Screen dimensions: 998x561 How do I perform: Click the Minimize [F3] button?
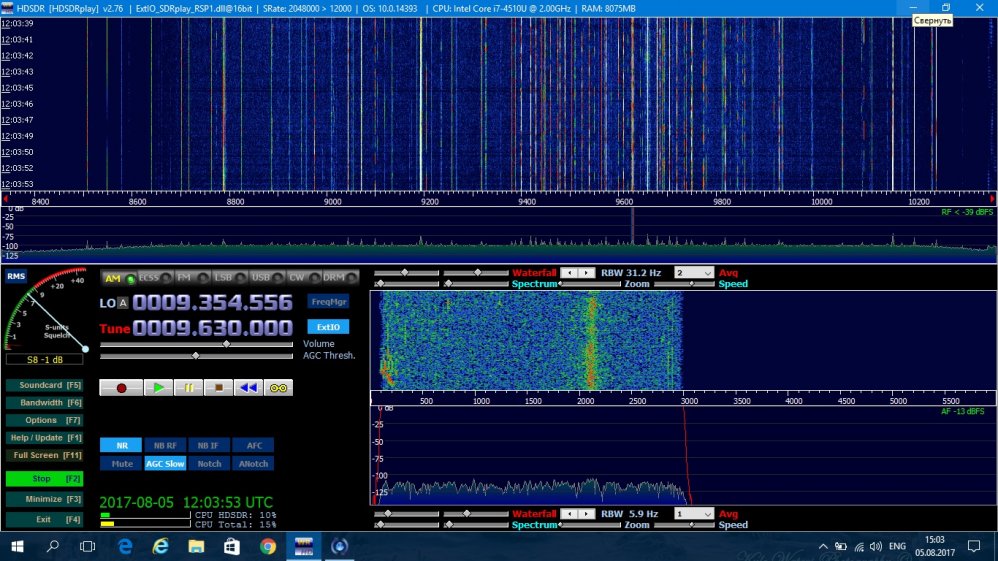click(45, 499)
